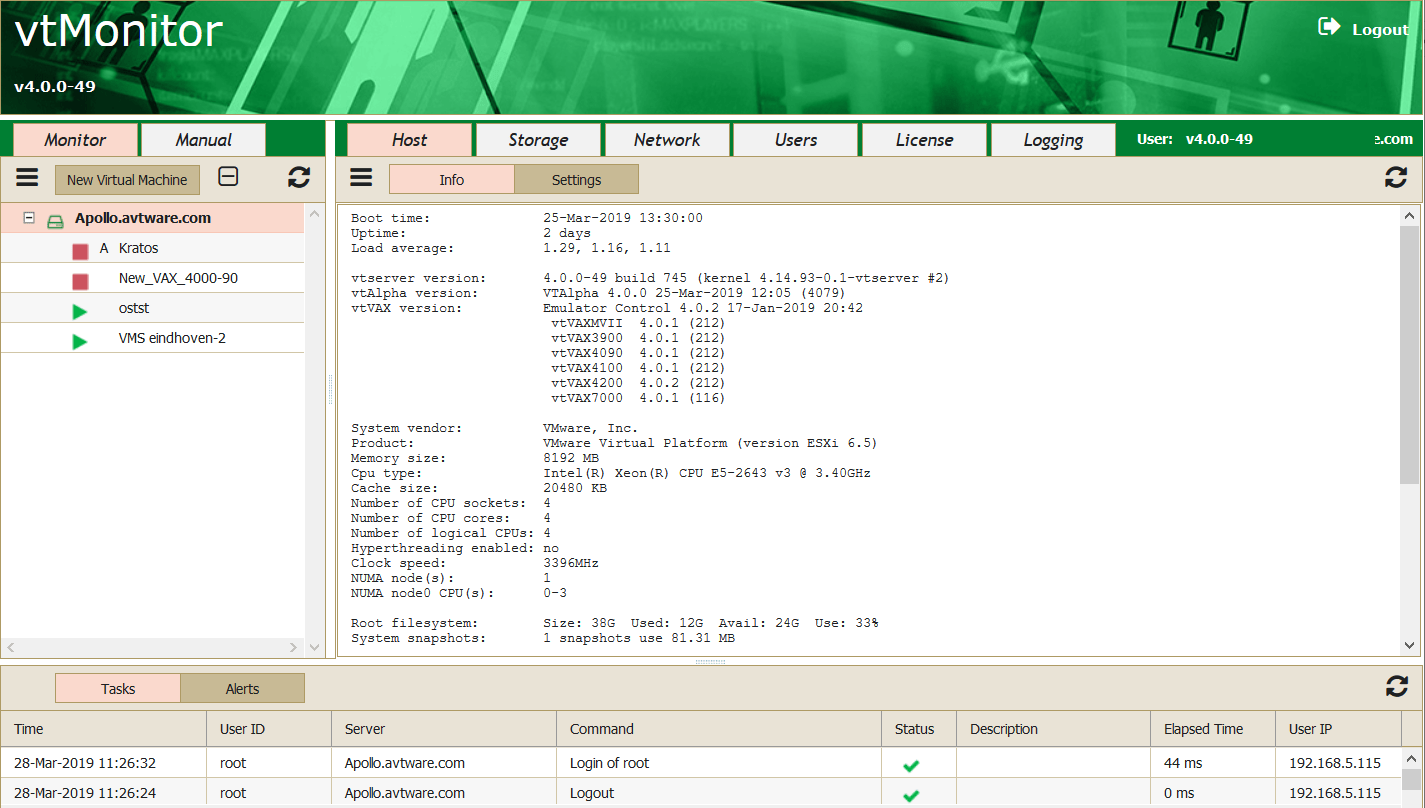
Task: Switch from Monitor to Manual mode
Action: tap(203, 139)
